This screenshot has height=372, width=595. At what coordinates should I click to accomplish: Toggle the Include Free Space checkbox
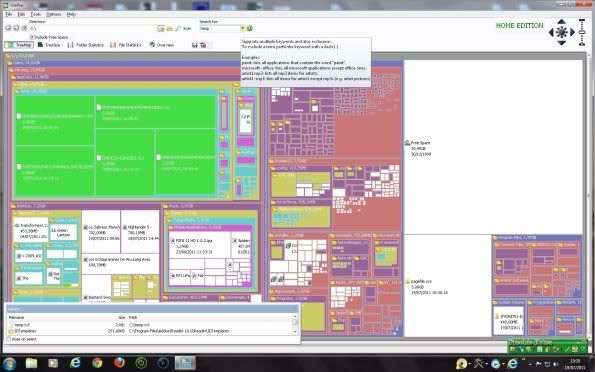[x=32, y=37]
